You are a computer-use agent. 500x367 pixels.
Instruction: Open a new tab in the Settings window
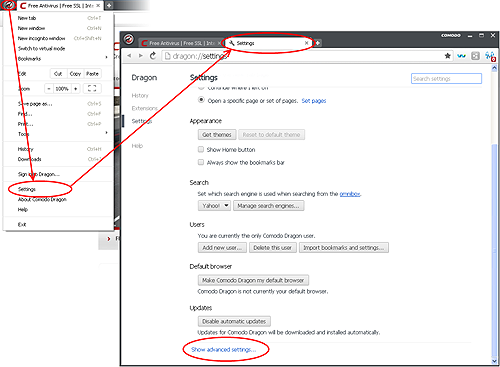point(318,43)
